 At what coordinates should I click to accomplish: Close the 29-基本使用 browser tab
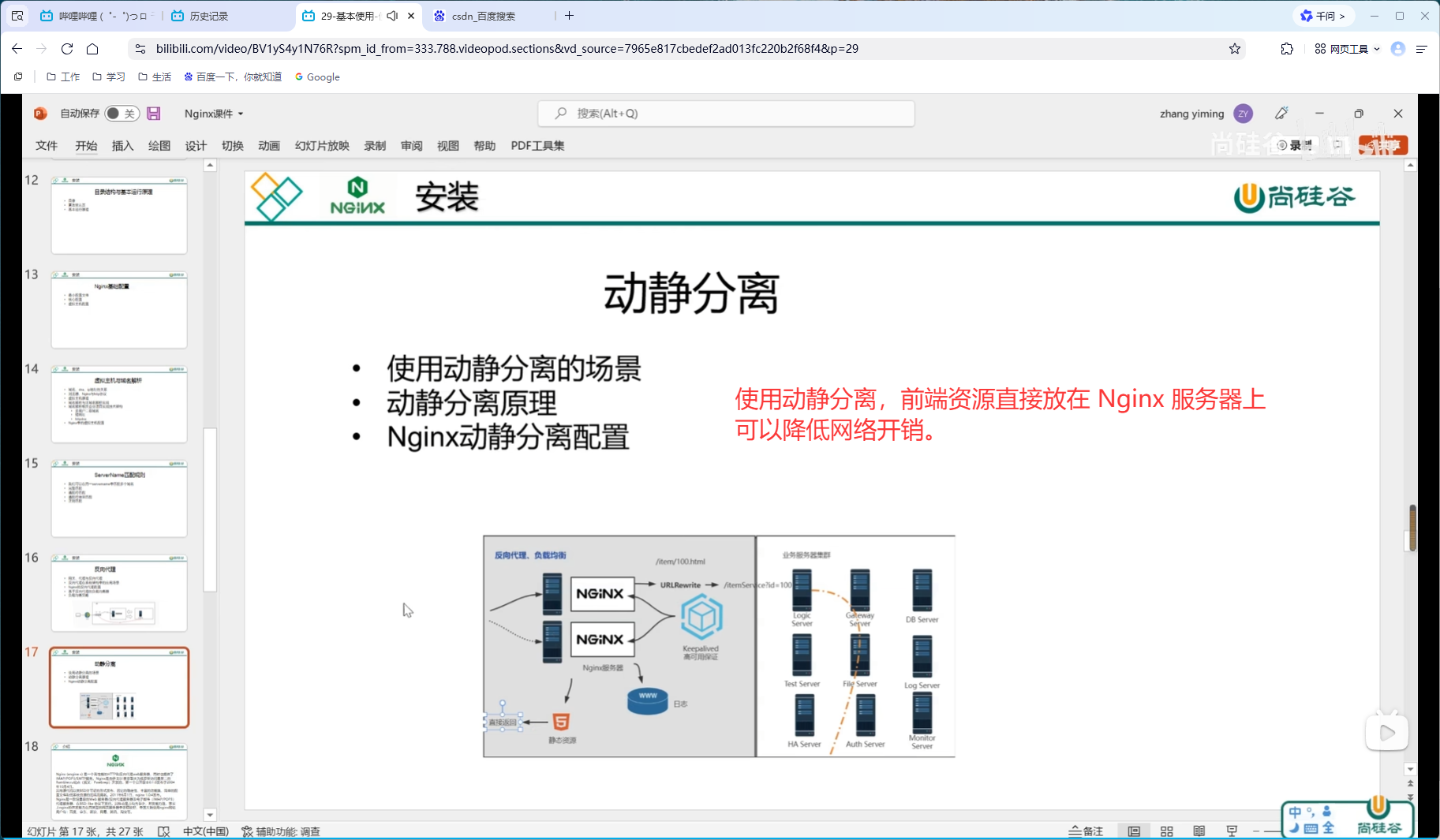(x=411, y=16)
